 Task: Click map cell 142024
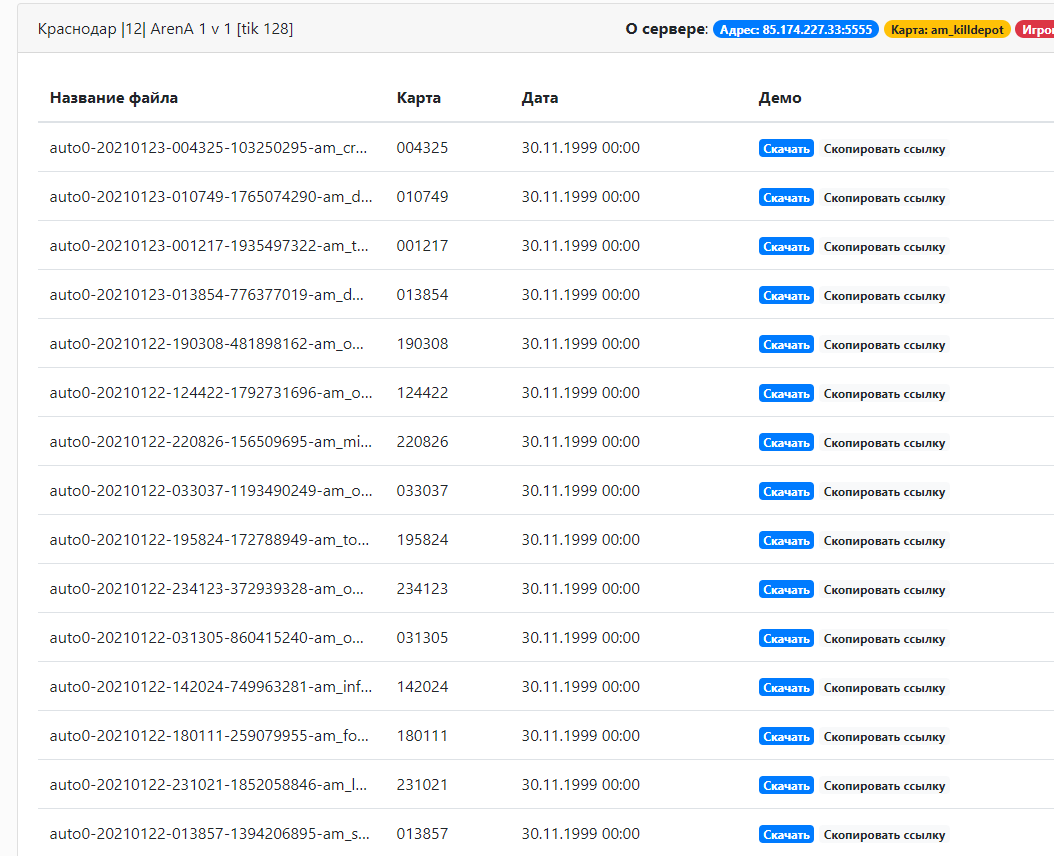(422, 688)
